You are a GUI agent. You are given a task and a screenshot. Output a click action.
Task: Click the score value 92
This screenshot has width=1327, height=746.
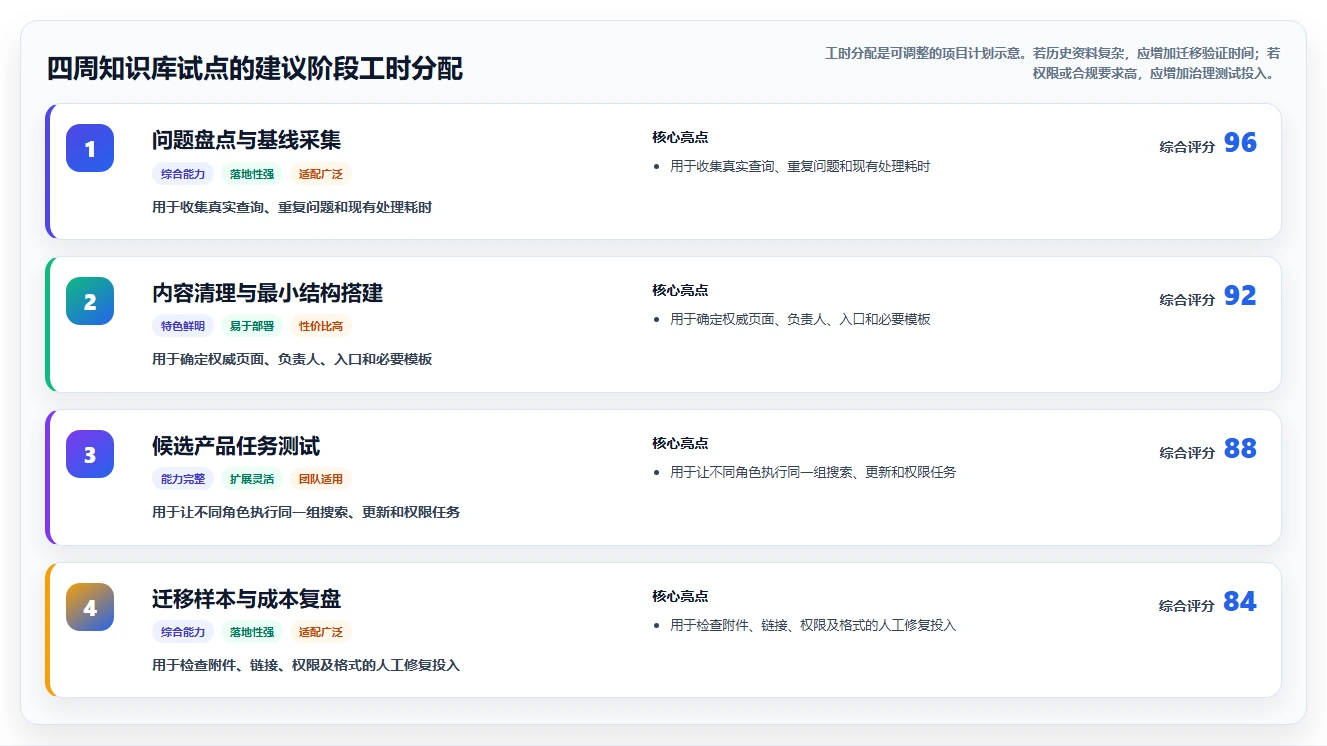pyautogui.click(x=1240, y=296)
